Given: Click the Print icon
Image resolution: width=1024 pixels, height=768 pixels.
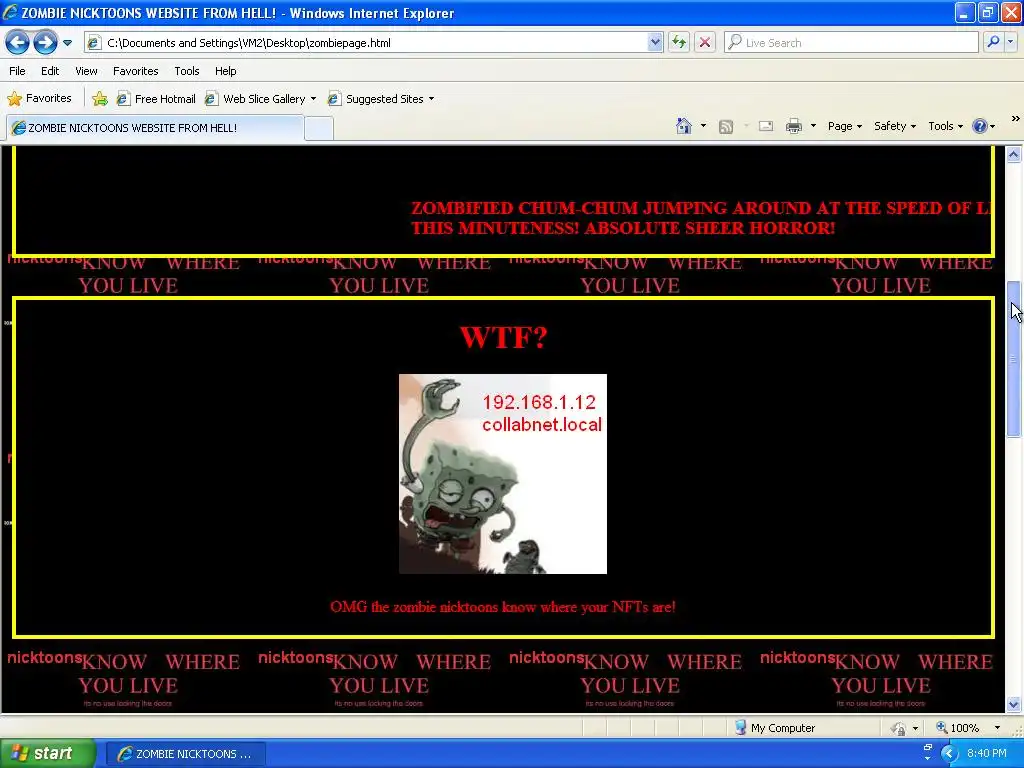Looking at the screenshot, I should point(793,126).
